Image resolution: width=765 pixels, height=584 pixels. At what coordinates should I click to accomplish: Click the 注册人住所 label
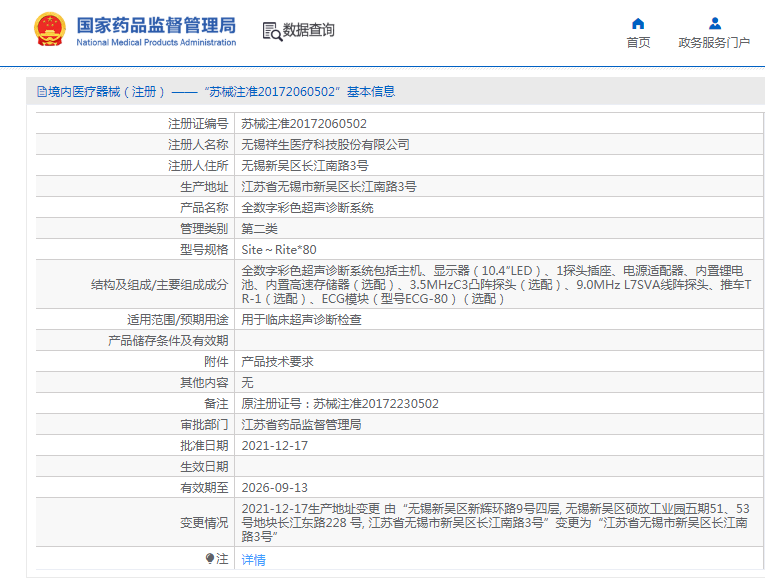[x=198, y=166]
